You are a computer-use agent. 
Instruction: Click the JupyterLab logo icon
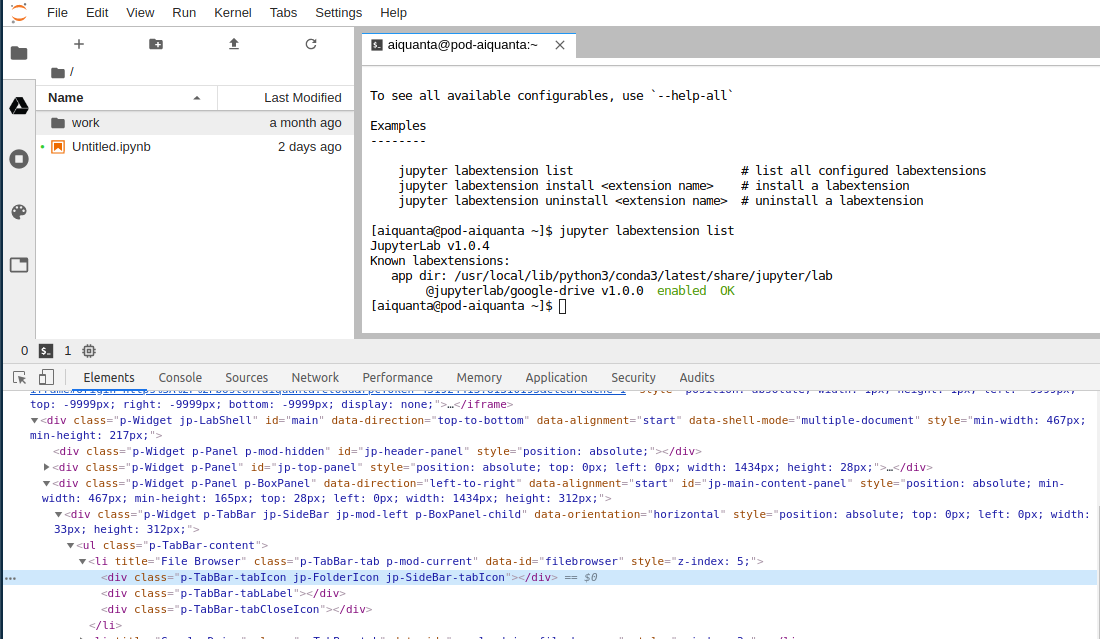point(19,12)
